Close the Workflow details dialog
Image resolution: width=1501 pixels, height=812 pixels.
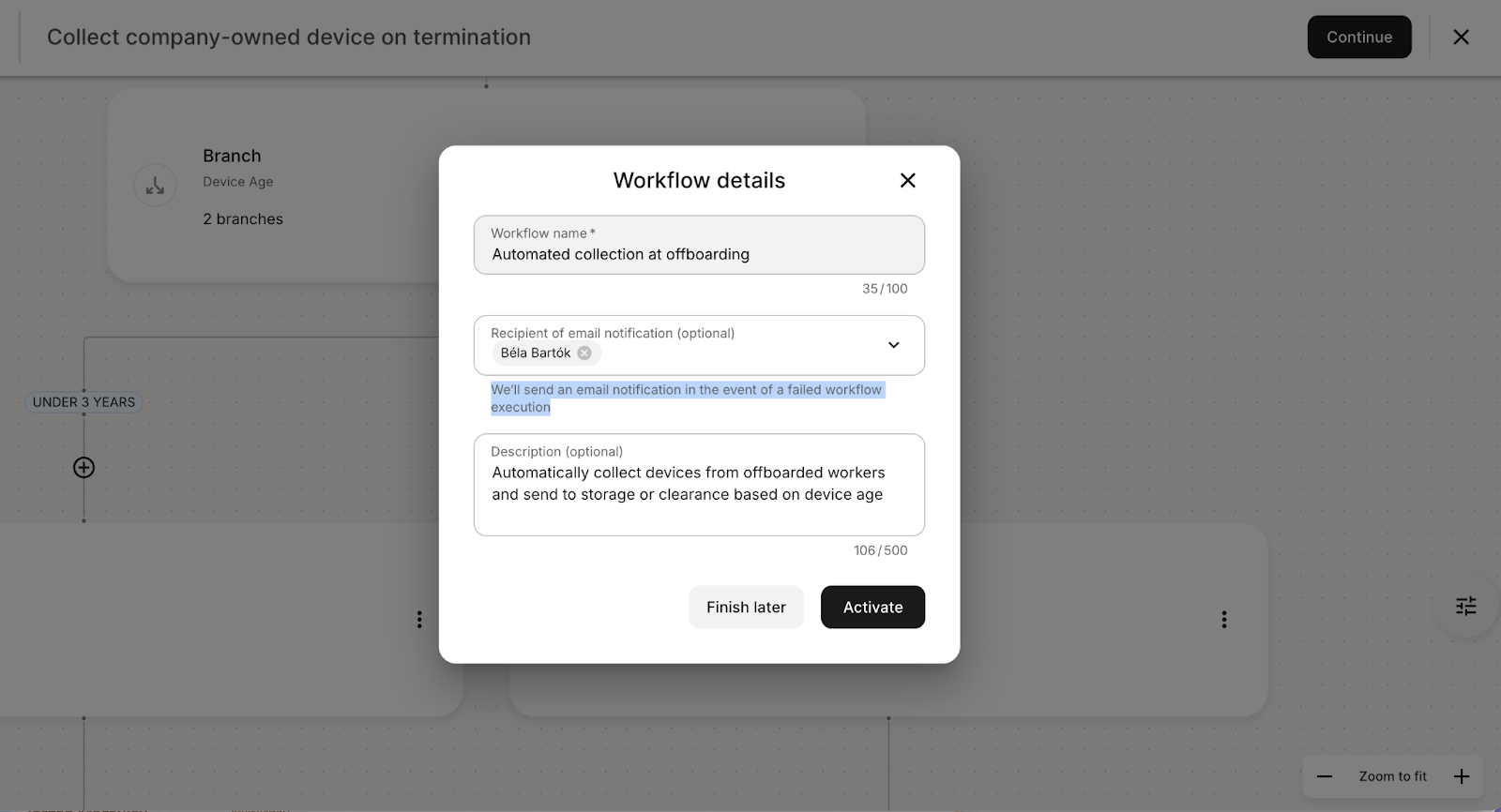click(907, 180)
